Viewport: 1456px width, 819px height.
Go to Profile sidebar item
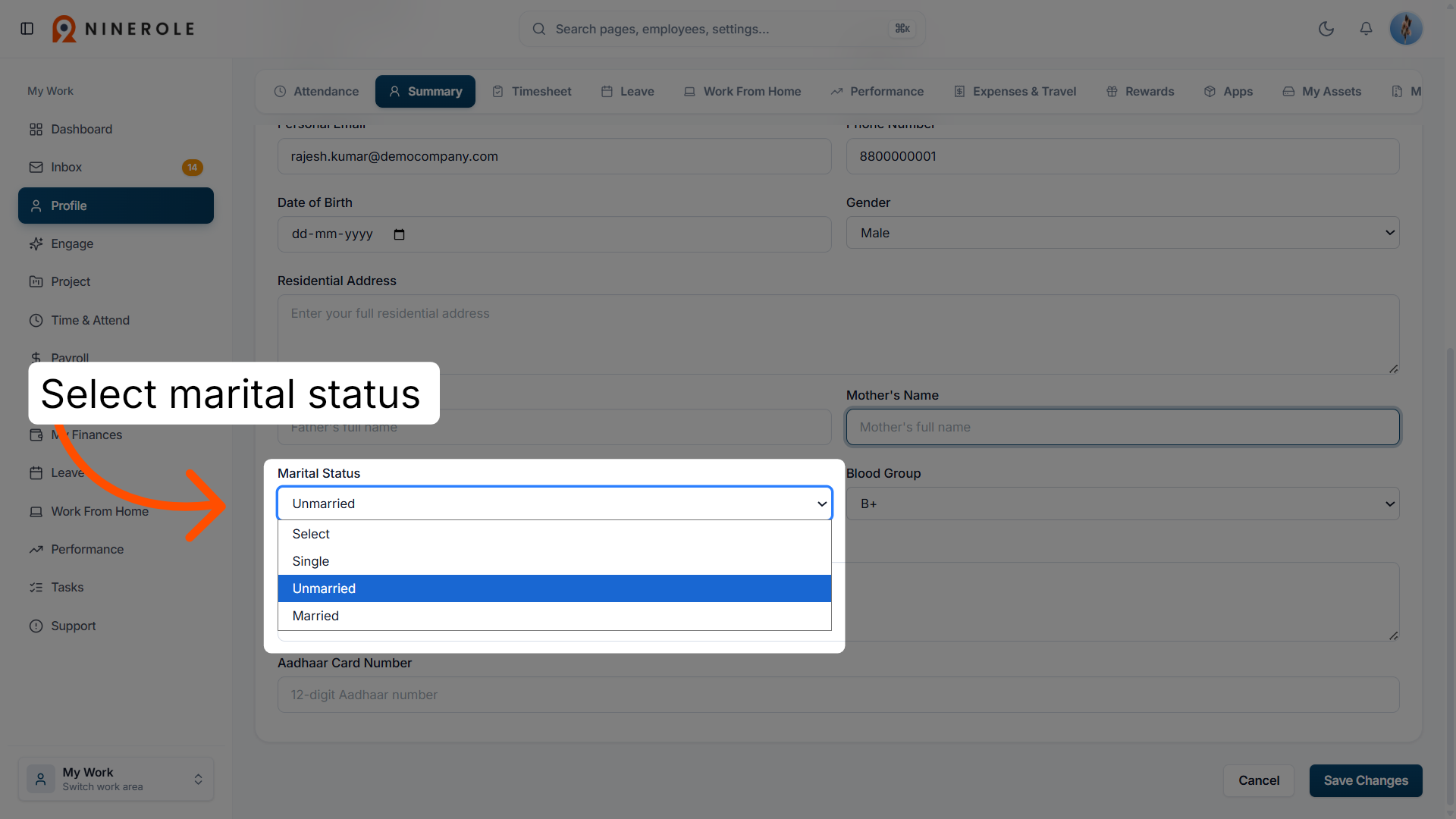coord(116,206)
